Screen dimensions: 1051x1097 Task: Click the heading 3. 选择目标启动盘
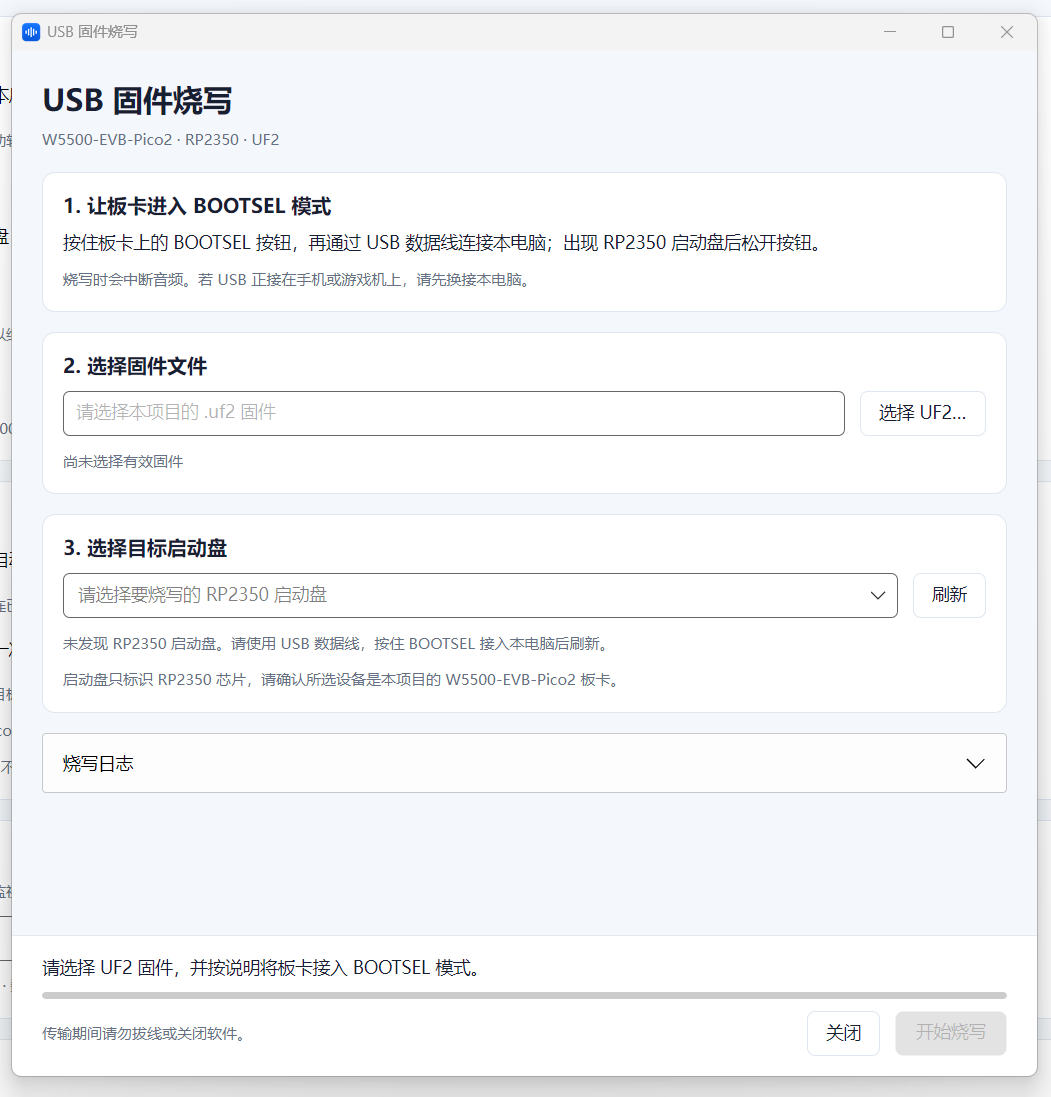point(145,548)
